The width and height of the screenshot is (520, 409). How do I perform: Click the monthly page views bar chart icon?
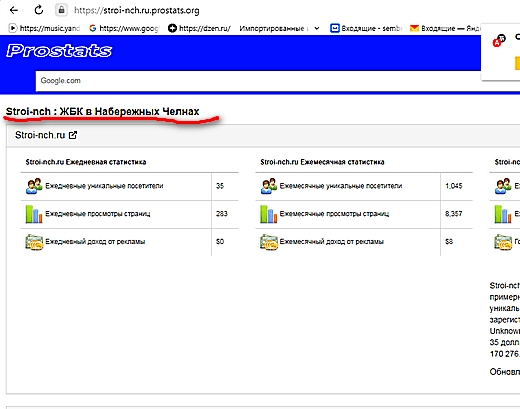pyautogui.click(x=269, y=214)
